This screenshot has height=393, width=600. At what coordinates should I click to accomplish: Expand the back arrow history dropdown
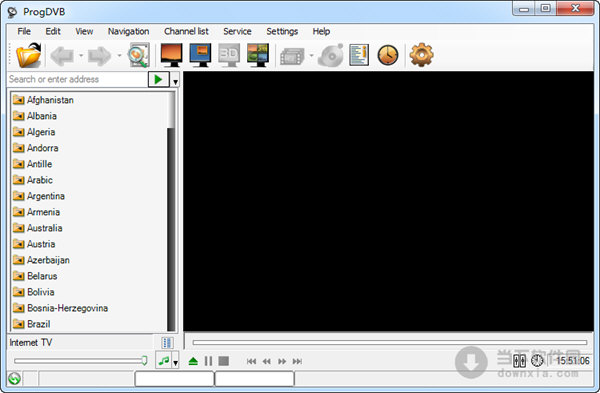point(81,56)
